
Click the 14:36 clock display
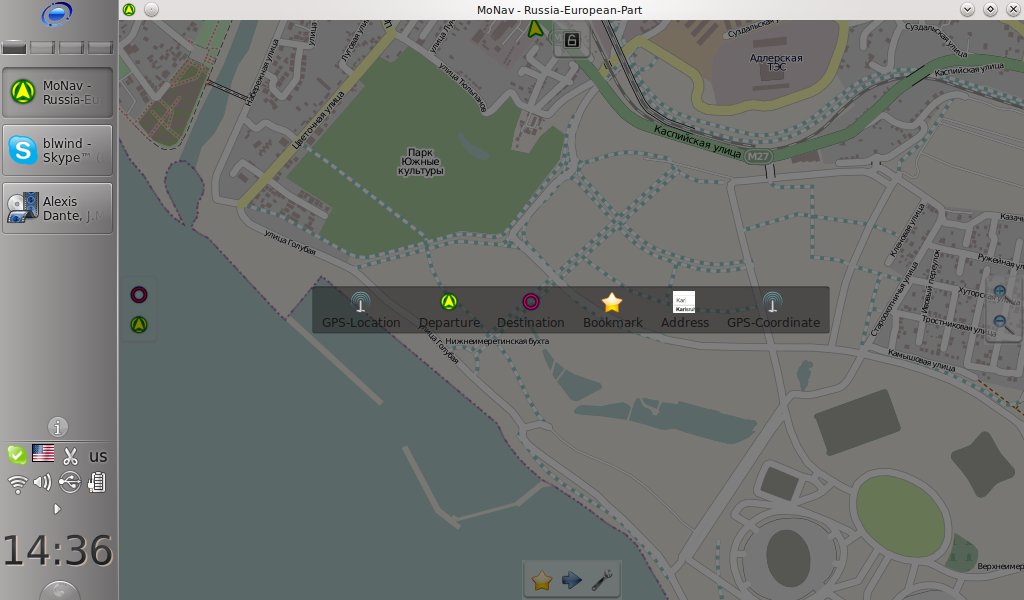(58, 550)
